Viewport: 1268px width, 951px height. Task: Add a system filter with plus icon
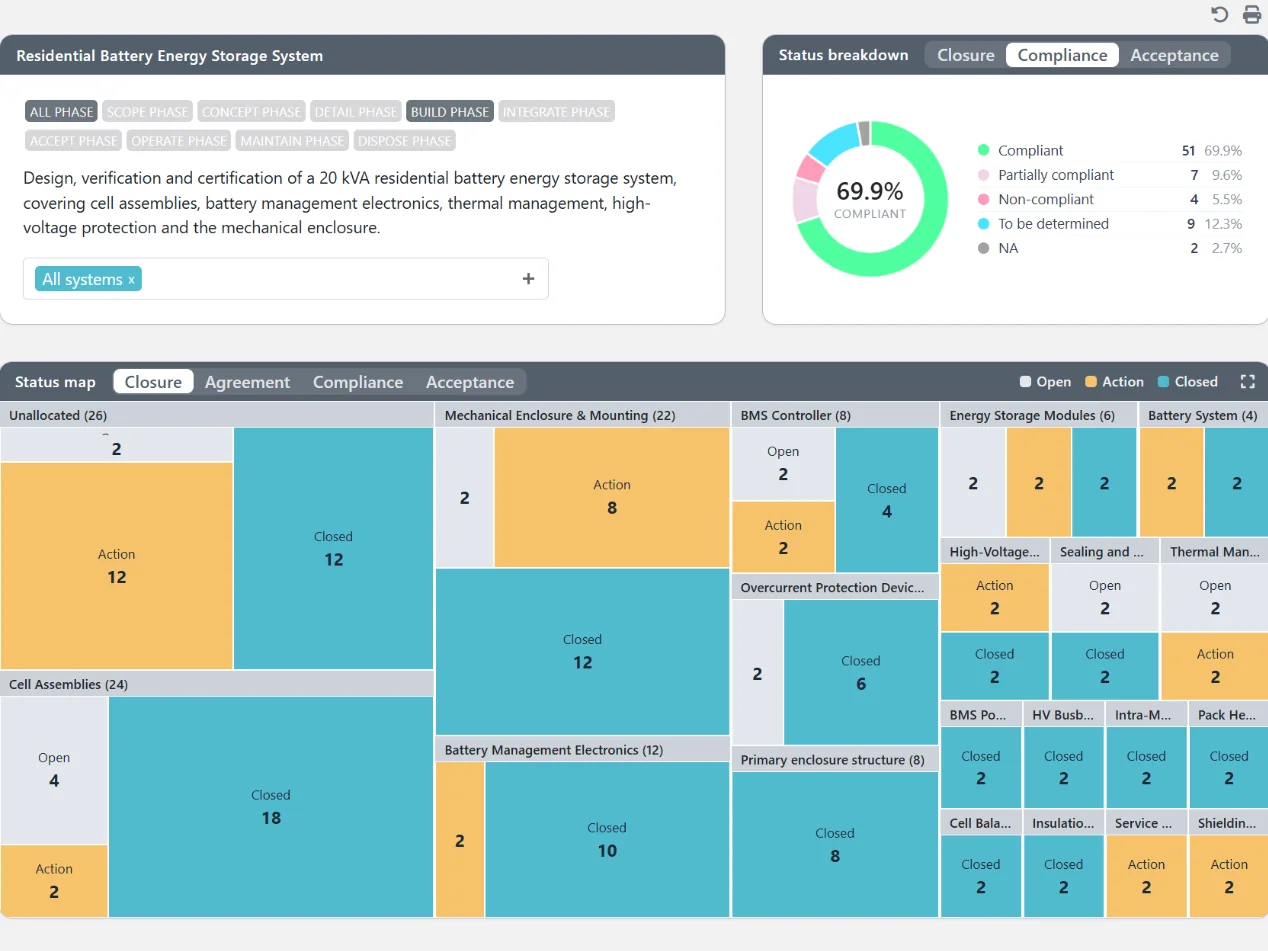coord(528,279)
